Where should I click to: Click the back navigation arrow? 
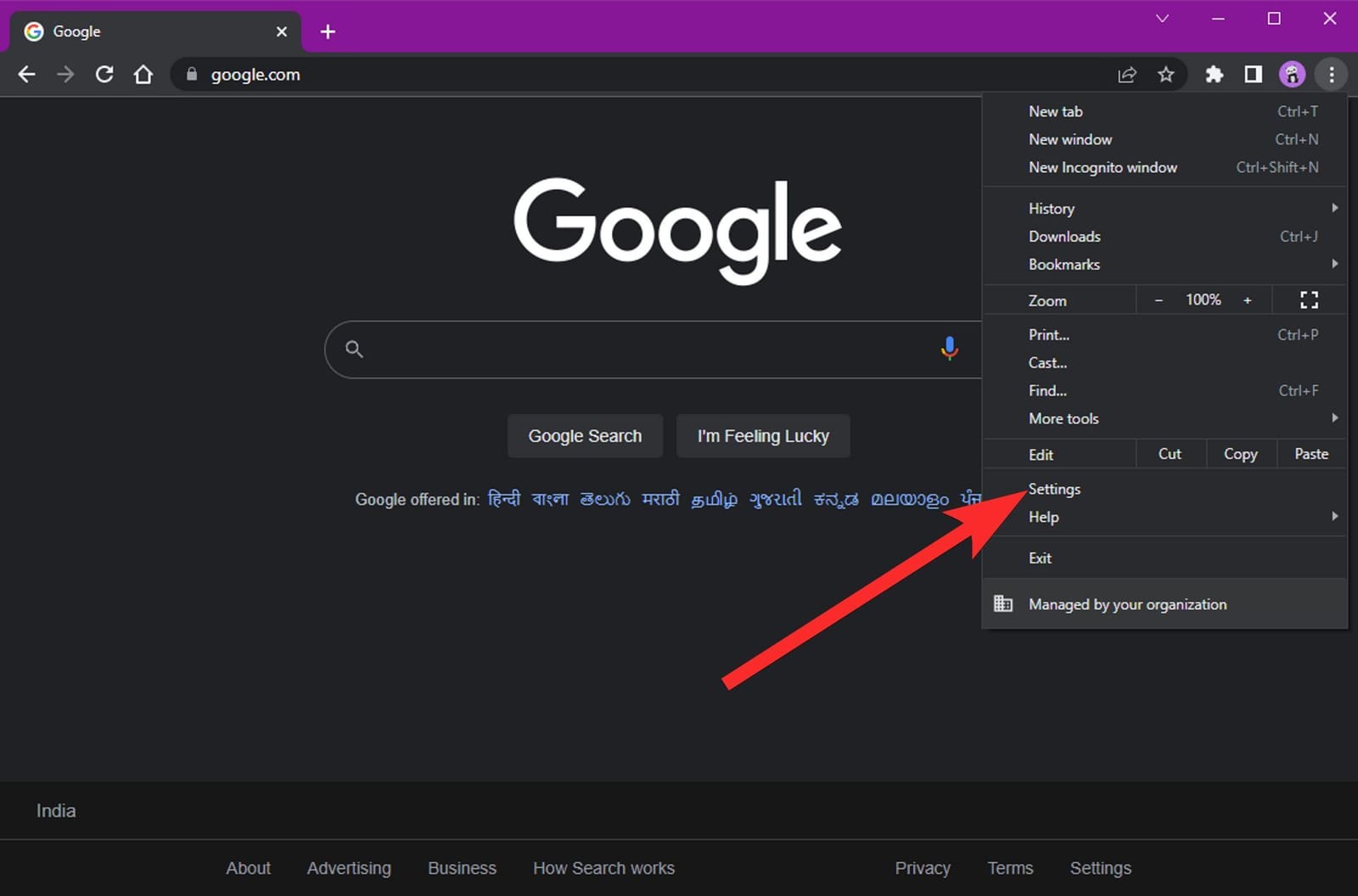(26, 75)
